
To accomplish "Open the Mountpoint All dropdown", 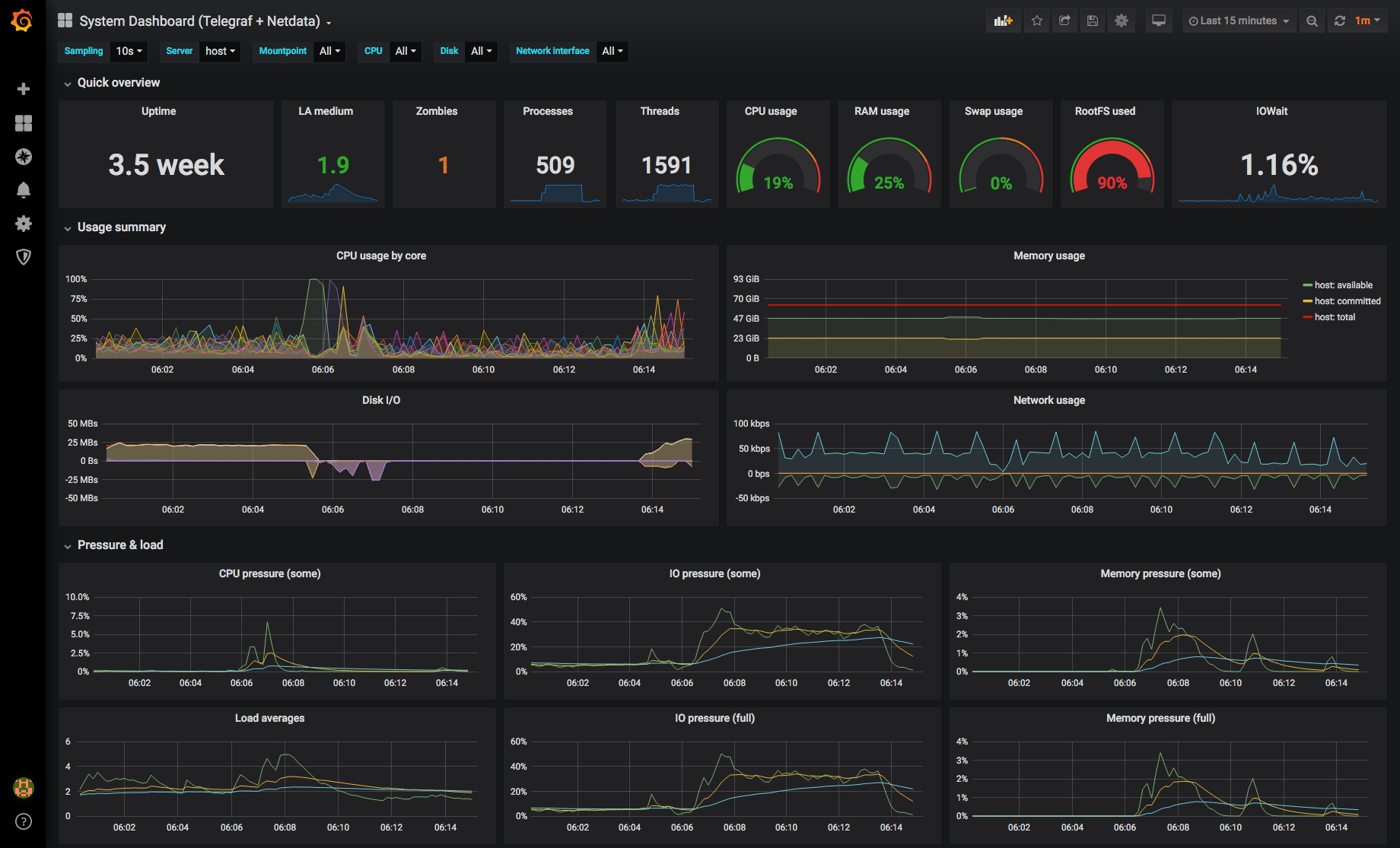I will (329, 51).
